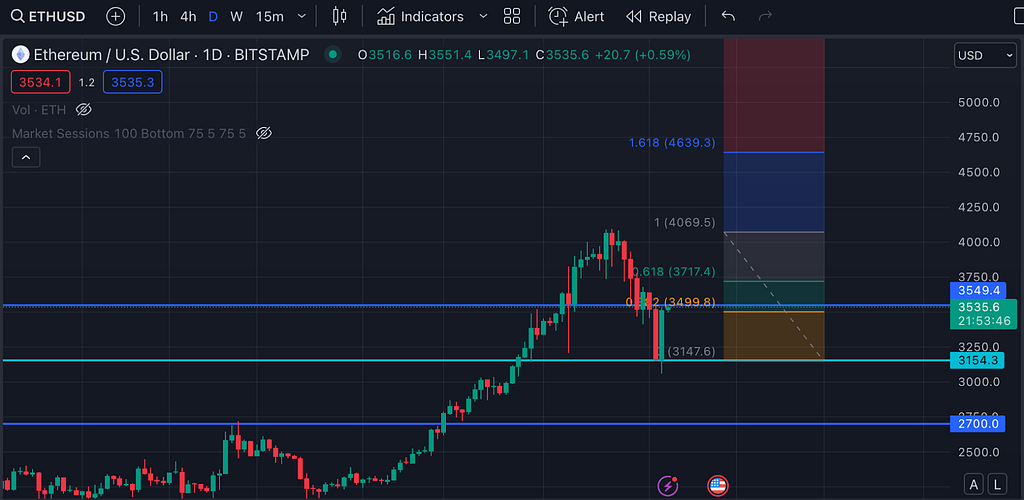1024x500 pixels.
Task: Open the ETHUSD symbol search
Action: 50,16
